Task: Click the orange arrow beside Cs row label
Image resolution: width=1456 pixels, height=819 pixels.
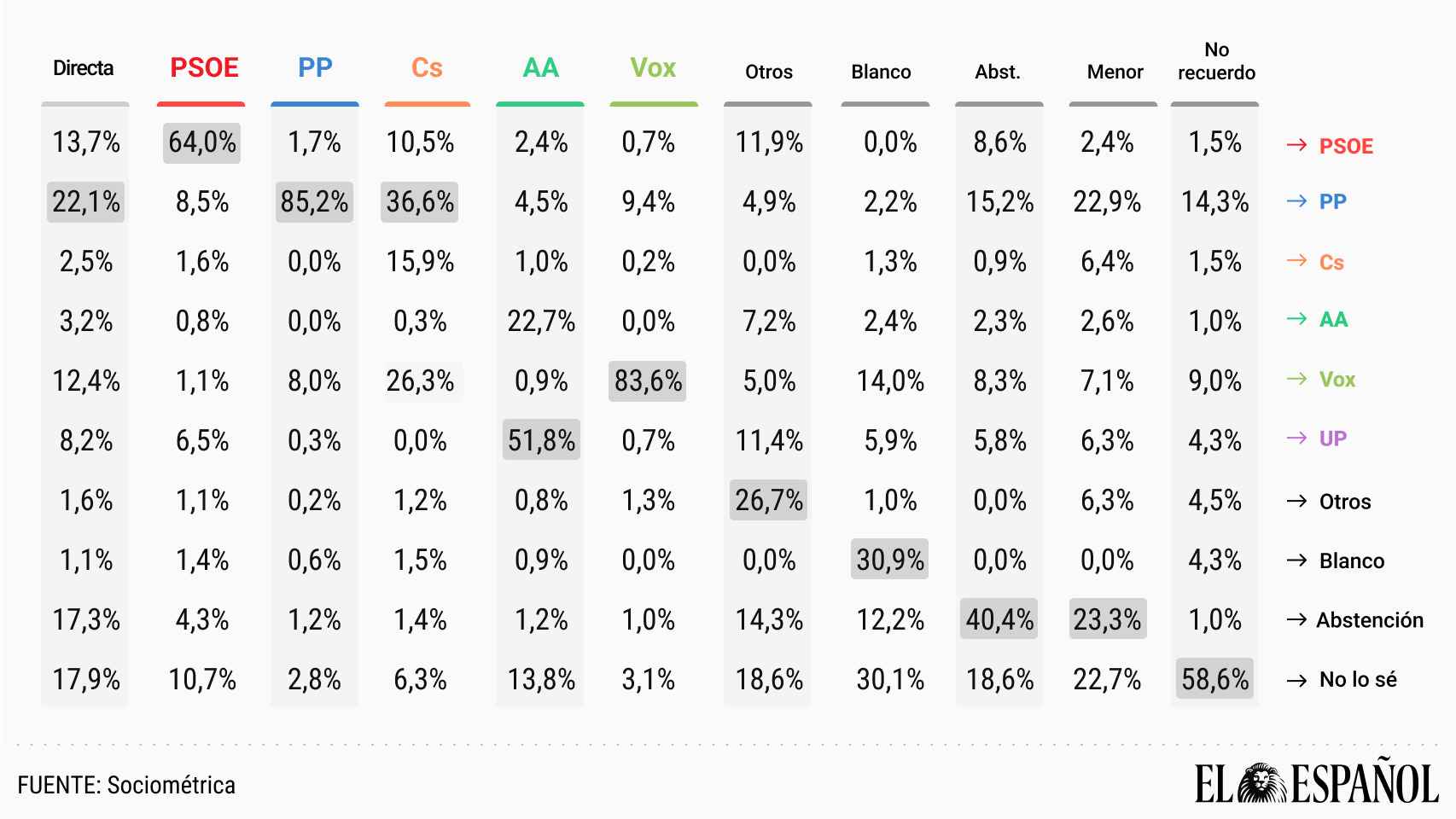Action: point(1296,260)
